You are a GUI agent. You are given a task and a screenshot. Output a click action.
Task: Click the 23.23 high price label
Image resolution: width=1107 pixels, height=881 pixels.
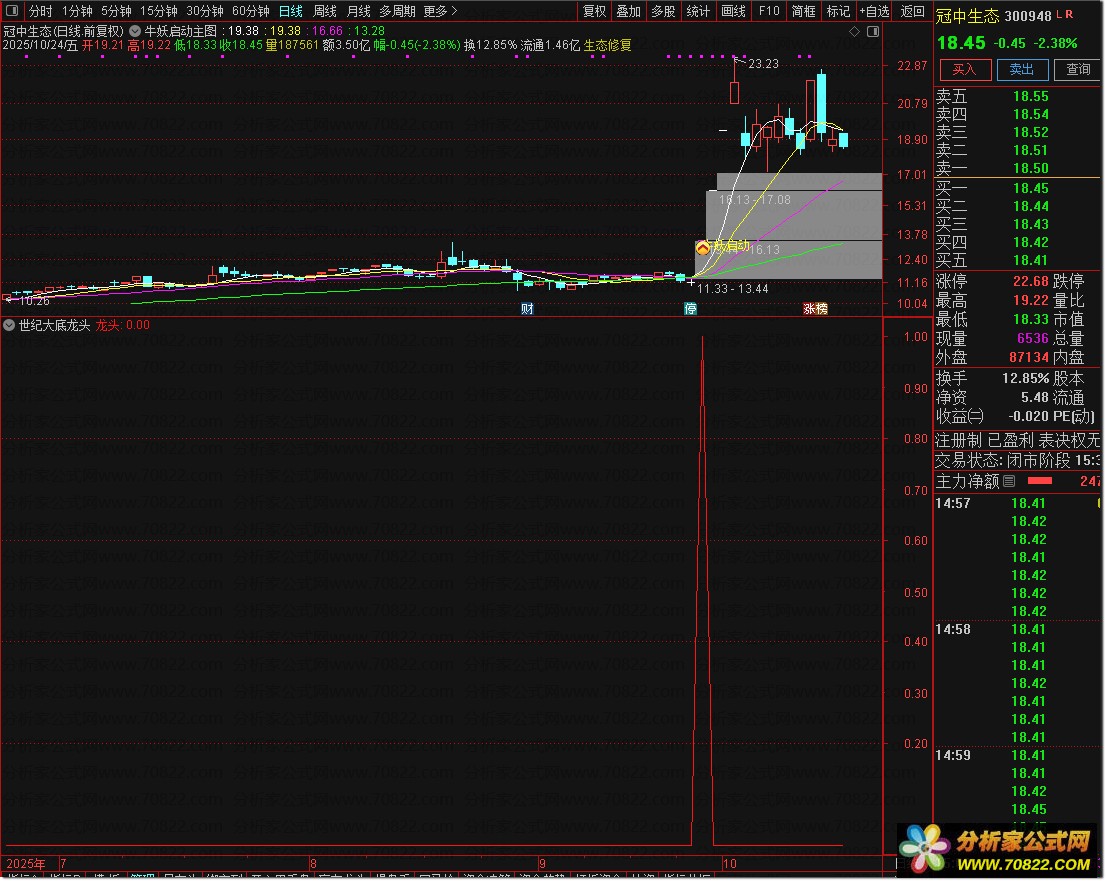click(x=763, y=64)
